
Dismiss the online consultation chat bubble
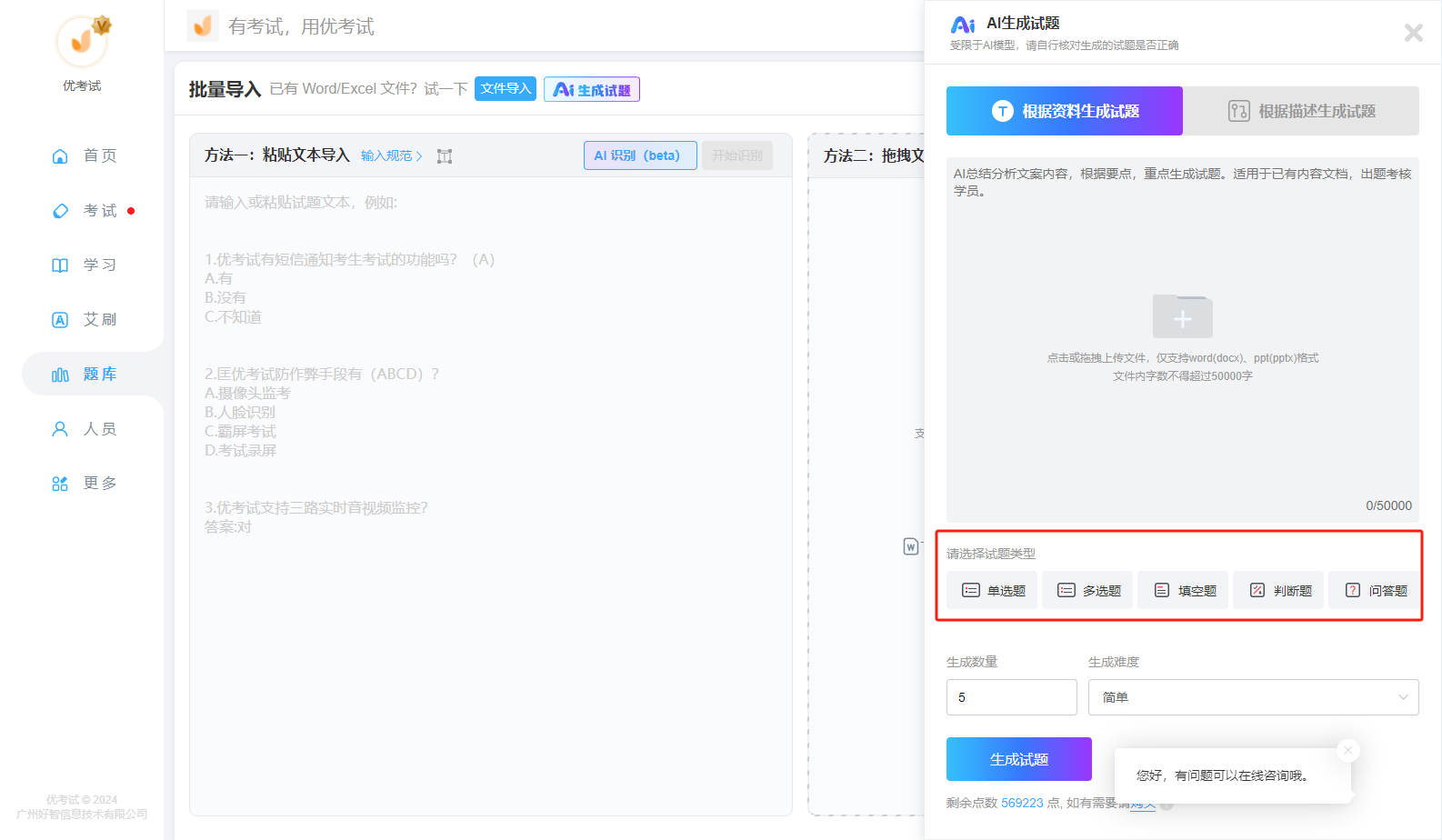coord(1348,750)
